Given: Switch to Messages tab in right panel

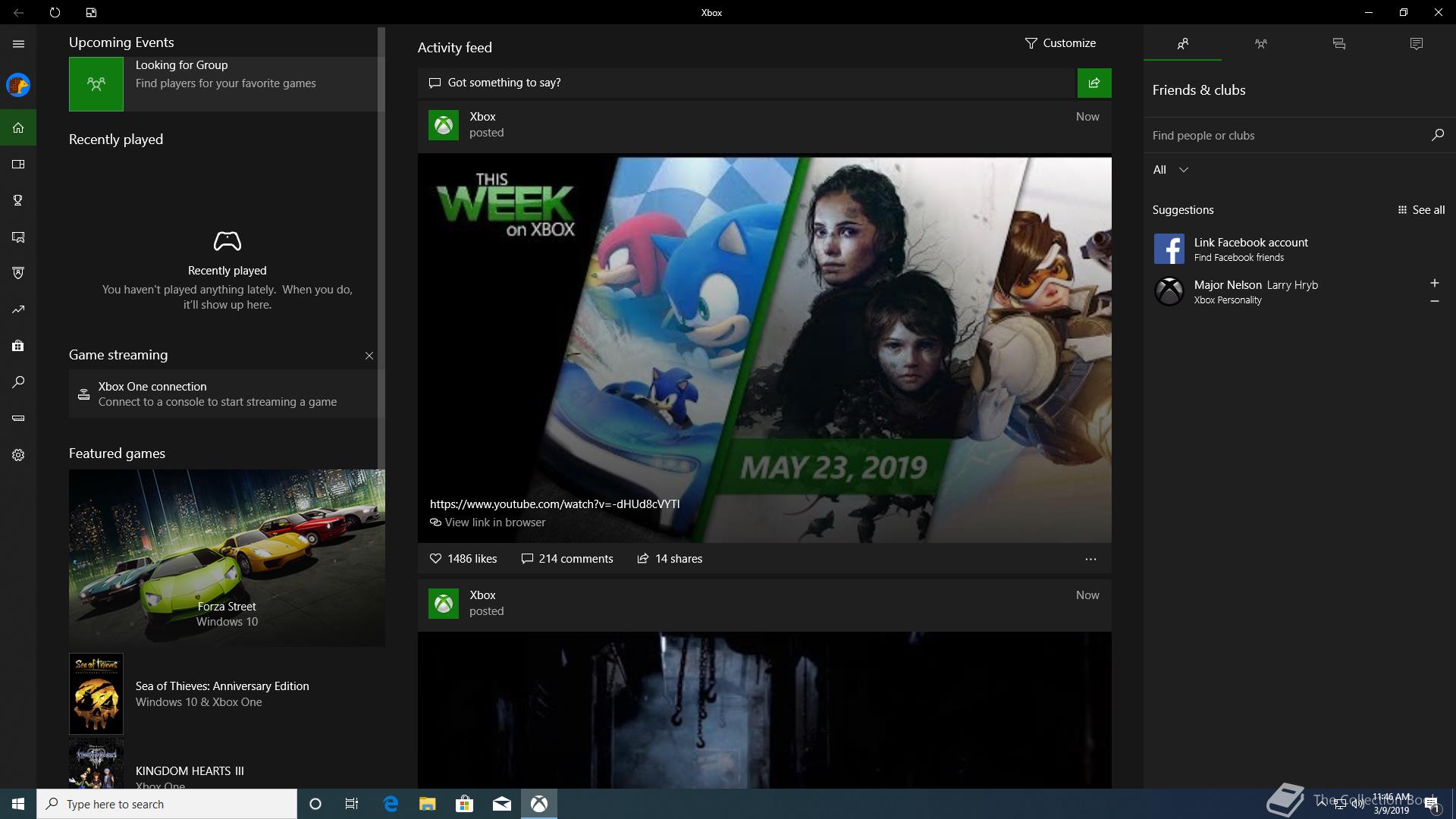Looking at the screenshot, I should pyautogui.click(x=1338, y=44).
